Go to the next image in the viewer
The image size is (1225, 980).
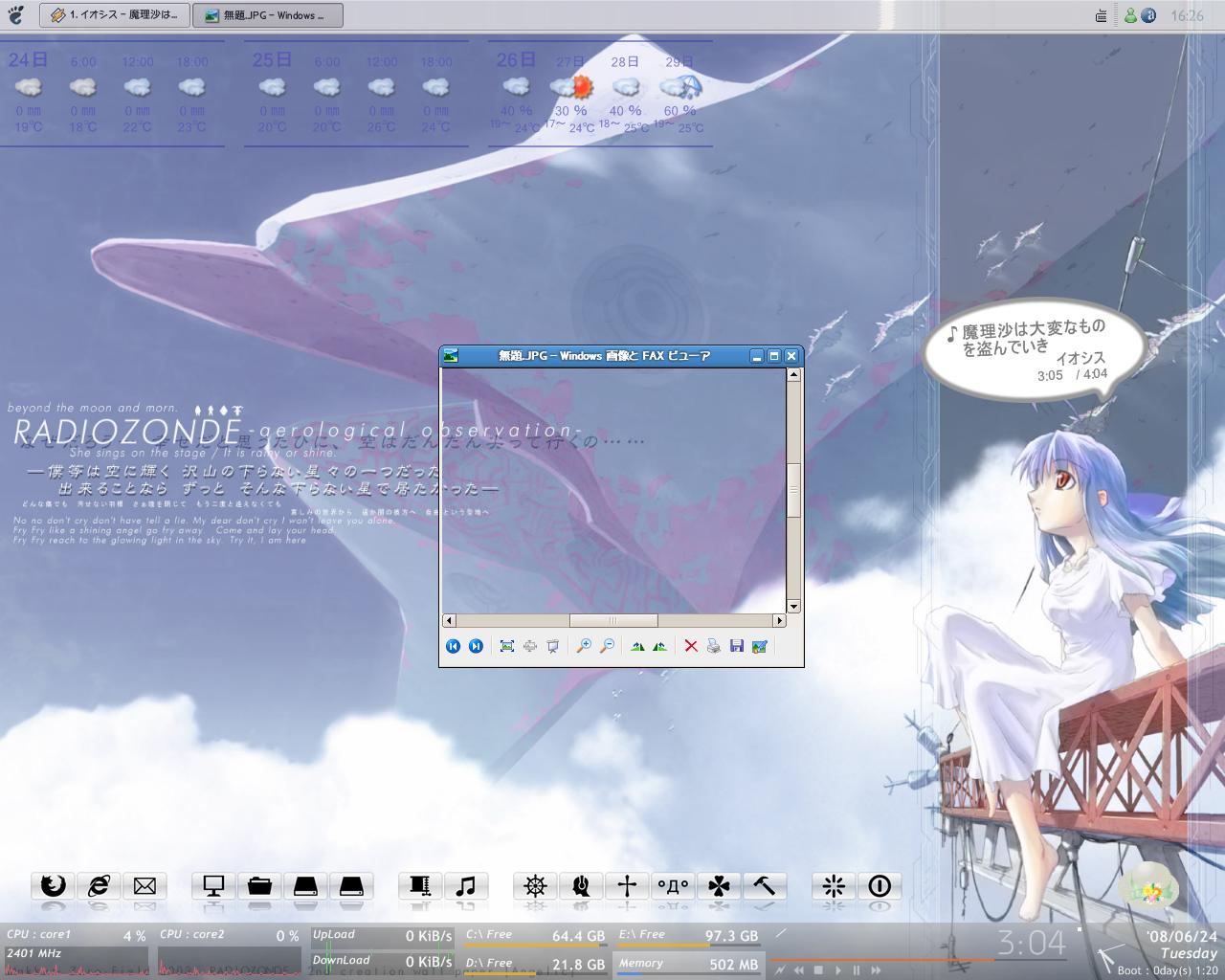(476, 646)
